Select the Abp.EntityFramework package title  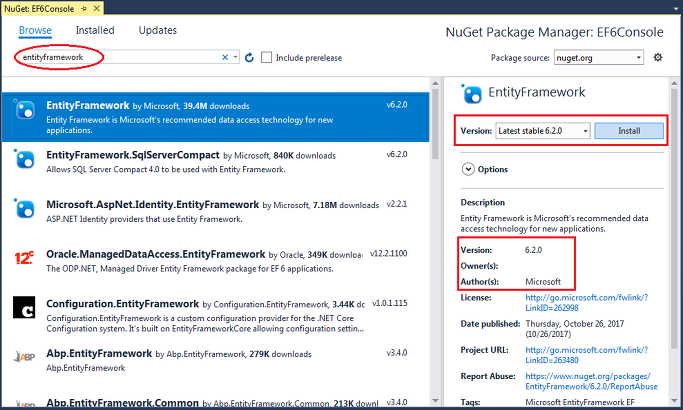pyautogui.click(x=99, y=353)
